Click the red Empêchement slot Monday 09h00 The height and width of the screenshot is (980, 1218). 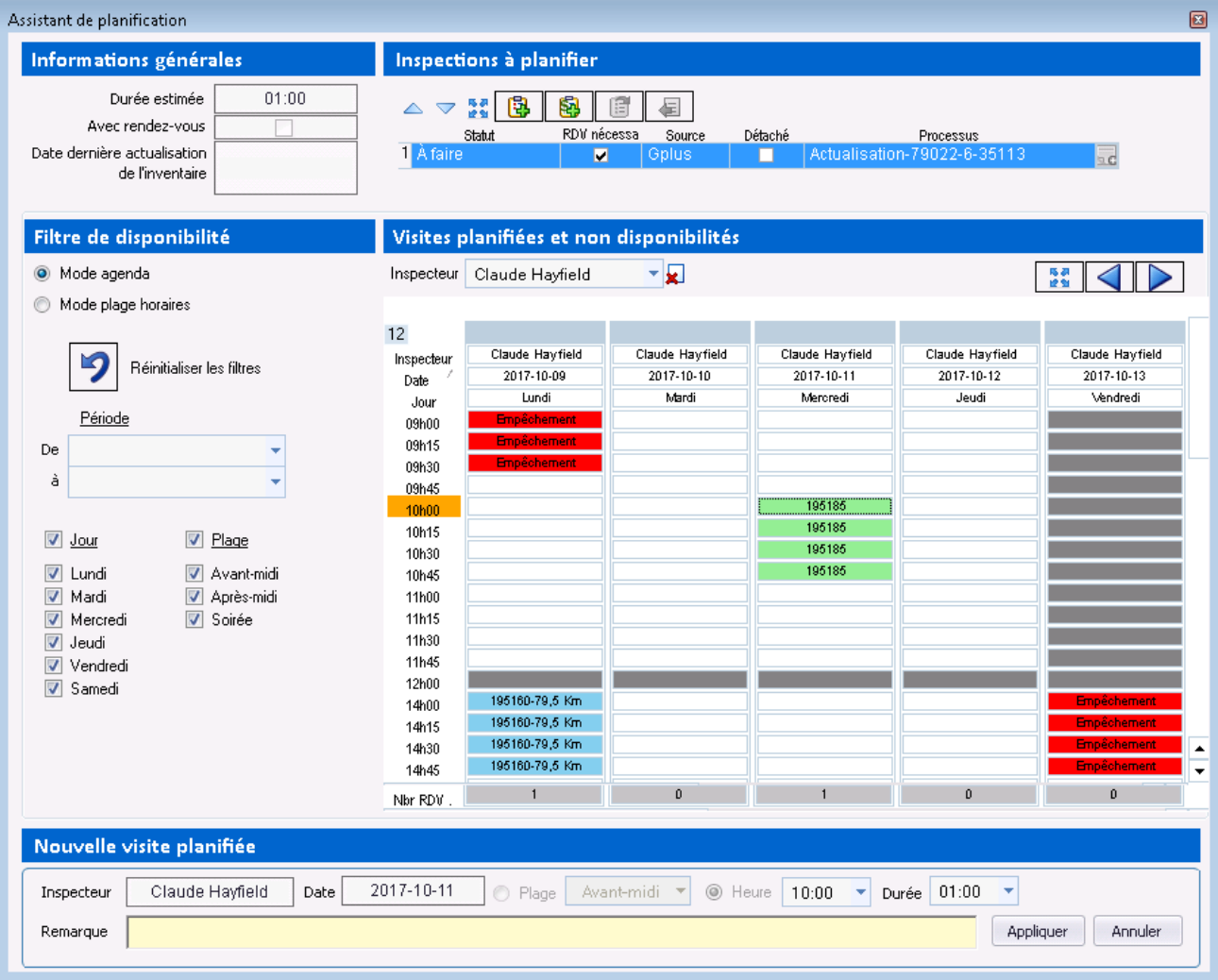535,419
